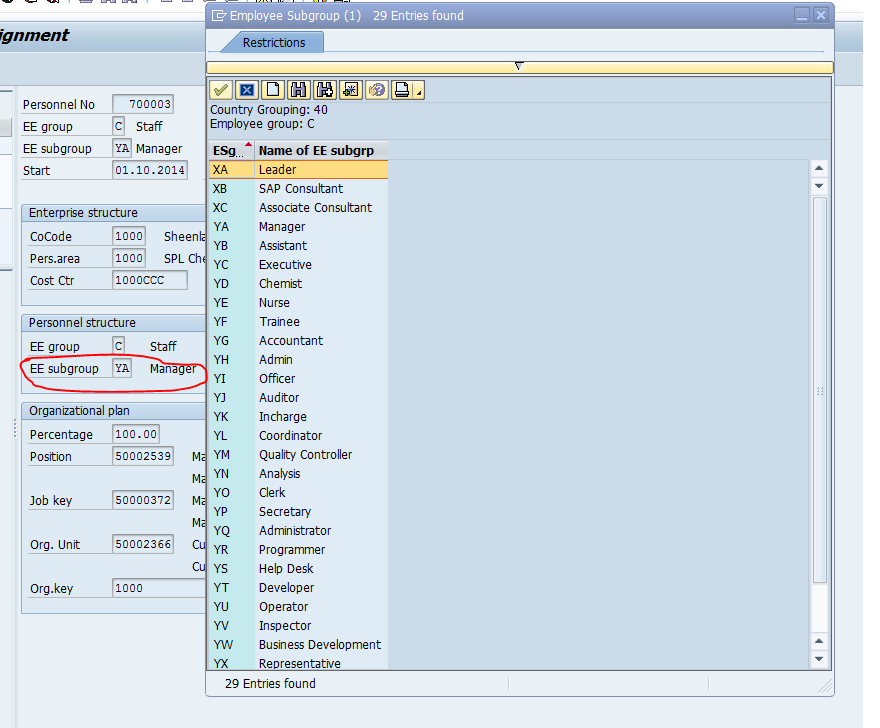The width and height of the screenshot is (880, 728).
Task: Expand the yellow restrictions bar
Action: pos(519,67)
